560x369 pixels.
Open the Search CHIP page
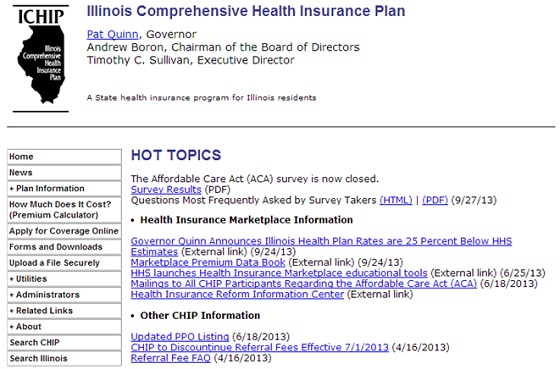(64, 343)
